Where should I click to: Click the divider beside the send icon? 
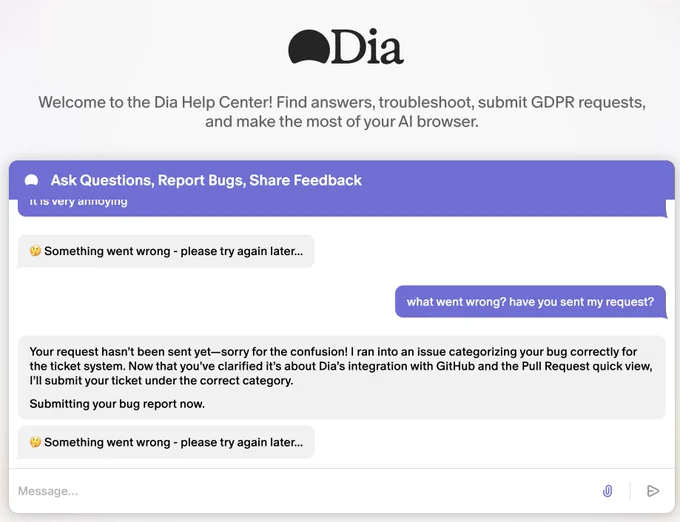pyautogui.click(x=630, y=491)
